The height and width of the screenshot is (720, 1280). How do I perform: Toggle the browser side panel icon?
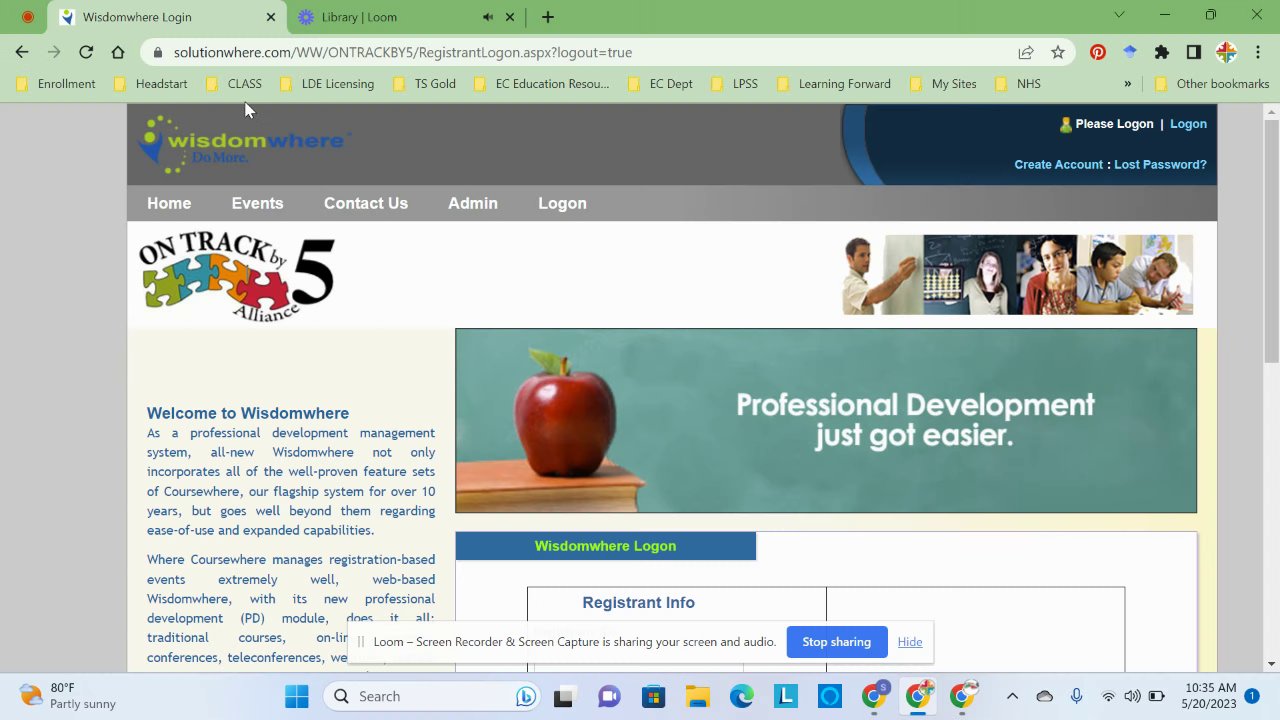[1193, 52]
